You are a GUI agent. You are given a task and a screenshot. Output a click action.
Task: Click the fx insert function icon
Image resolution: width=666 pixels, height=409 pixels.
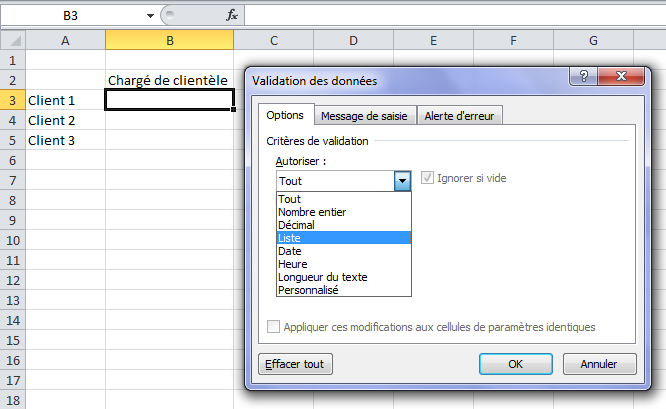[x=232, y=15]
